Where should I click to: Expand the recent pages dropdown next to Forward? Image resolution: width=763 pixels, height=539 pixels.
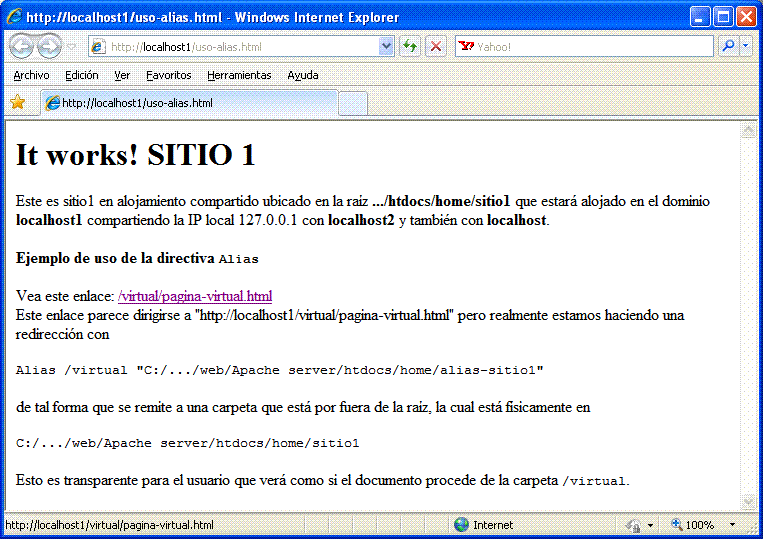pos(71,47)
